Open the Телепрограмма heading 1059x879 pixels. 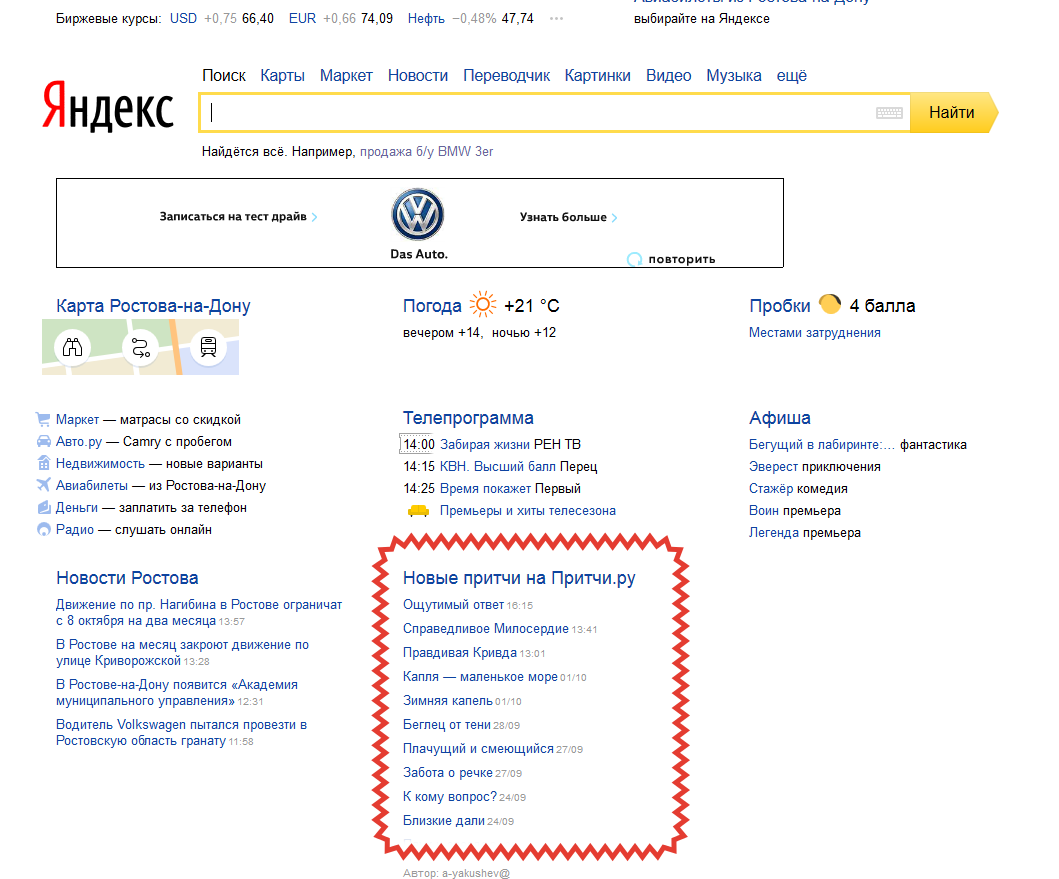pos(468,418)
